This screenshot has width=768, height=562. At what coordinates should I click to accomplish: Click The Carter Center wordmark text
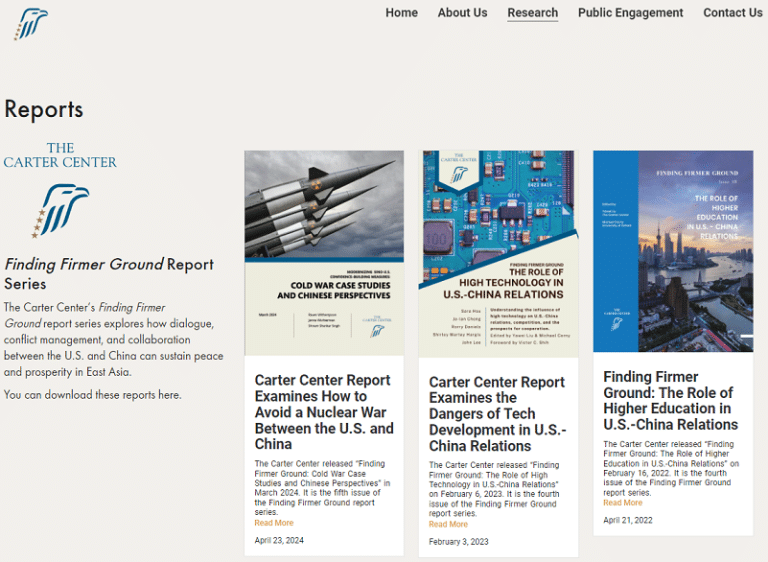pos(60,155)
